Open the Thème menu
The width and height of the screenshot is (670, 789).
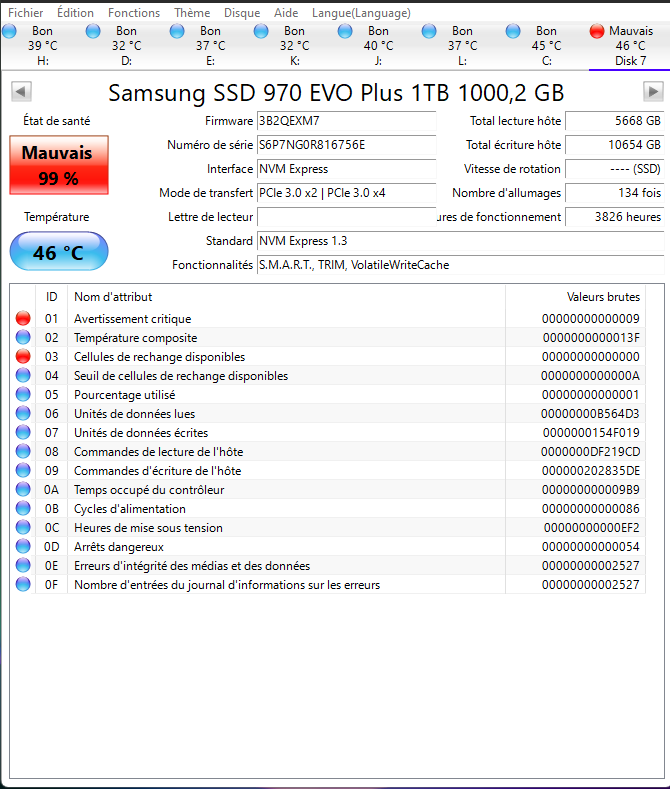pyautogui.click(x=192, y=13)
